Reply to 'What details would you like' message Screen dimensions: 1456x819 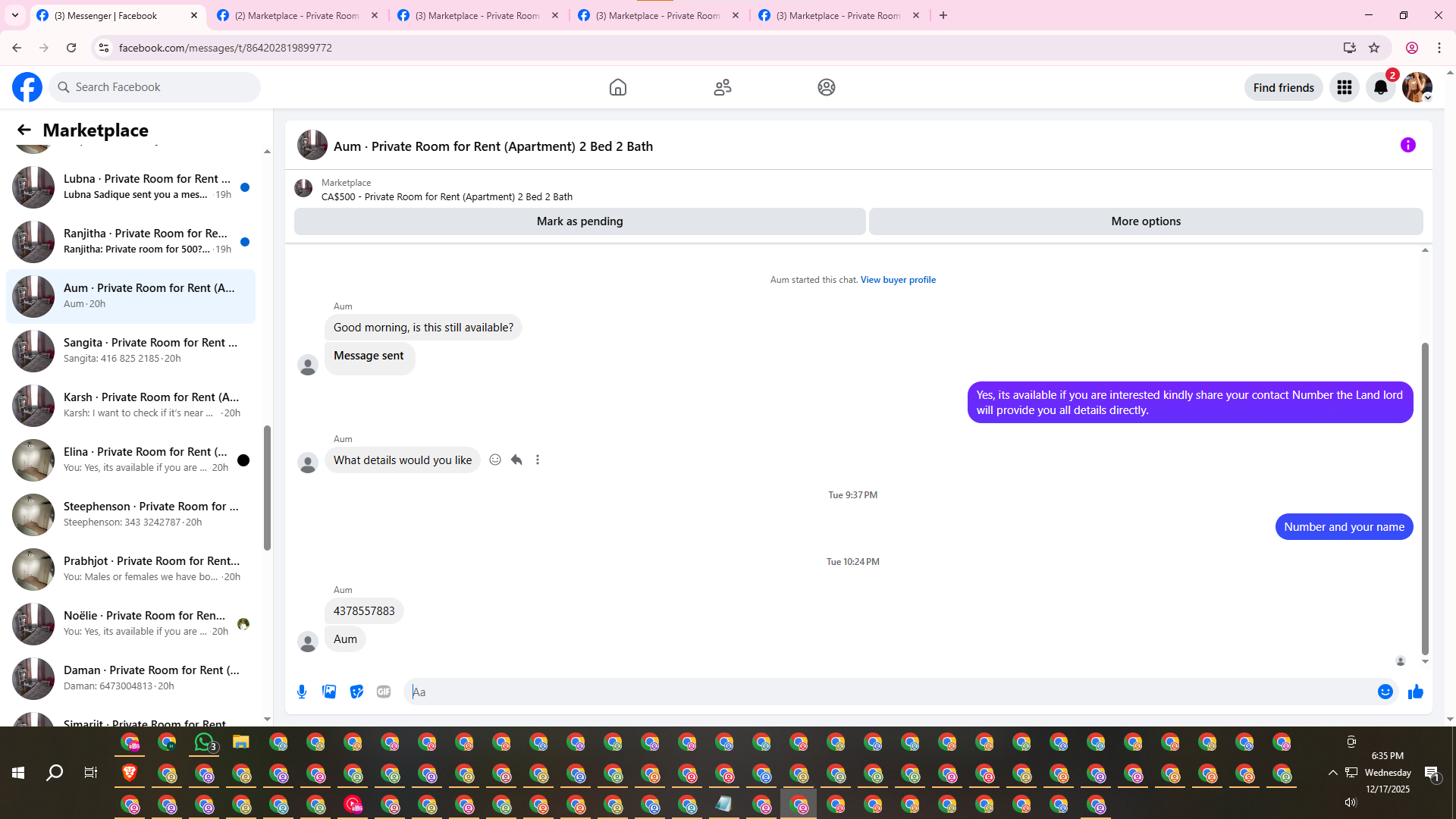click(516, 460)
